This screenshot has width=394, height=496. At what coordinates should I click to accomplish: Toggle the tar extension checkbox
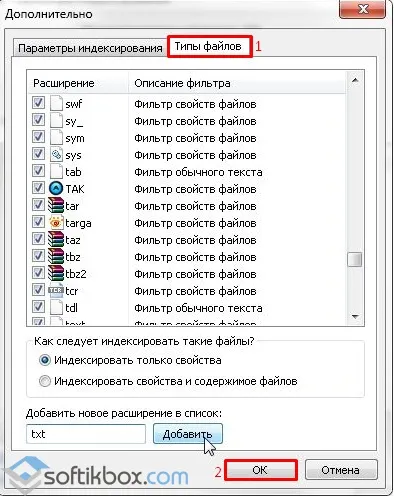click(38, 205)
